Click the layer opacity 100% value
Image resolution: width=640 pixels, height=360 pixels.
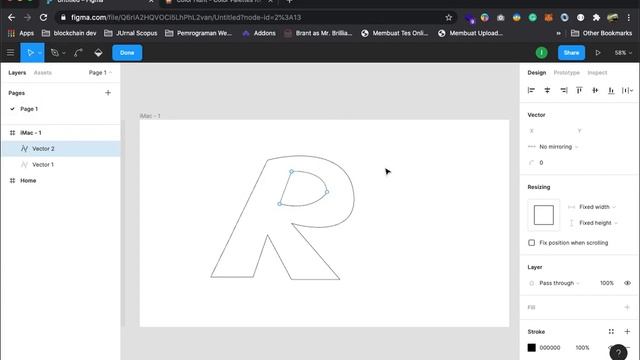coord(607,283)
